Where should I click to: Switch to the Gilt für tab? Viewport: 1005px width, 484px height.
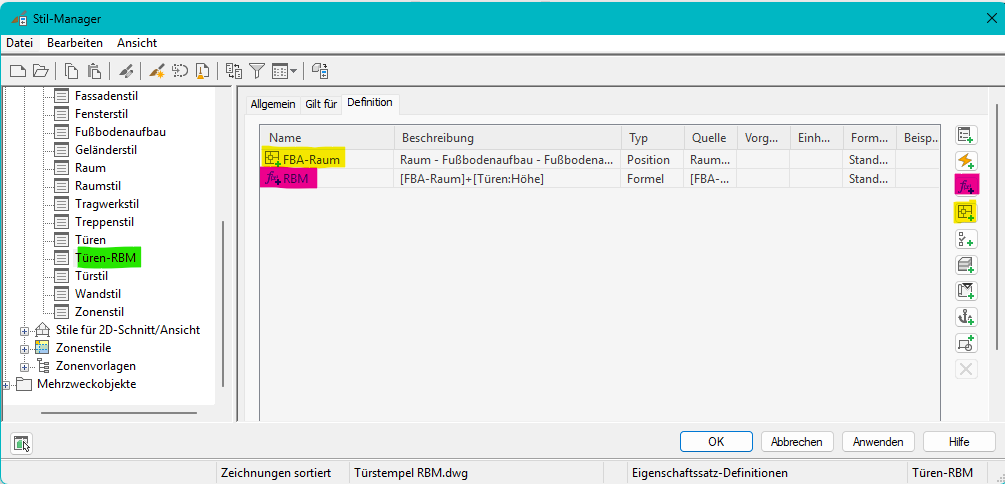320,104
